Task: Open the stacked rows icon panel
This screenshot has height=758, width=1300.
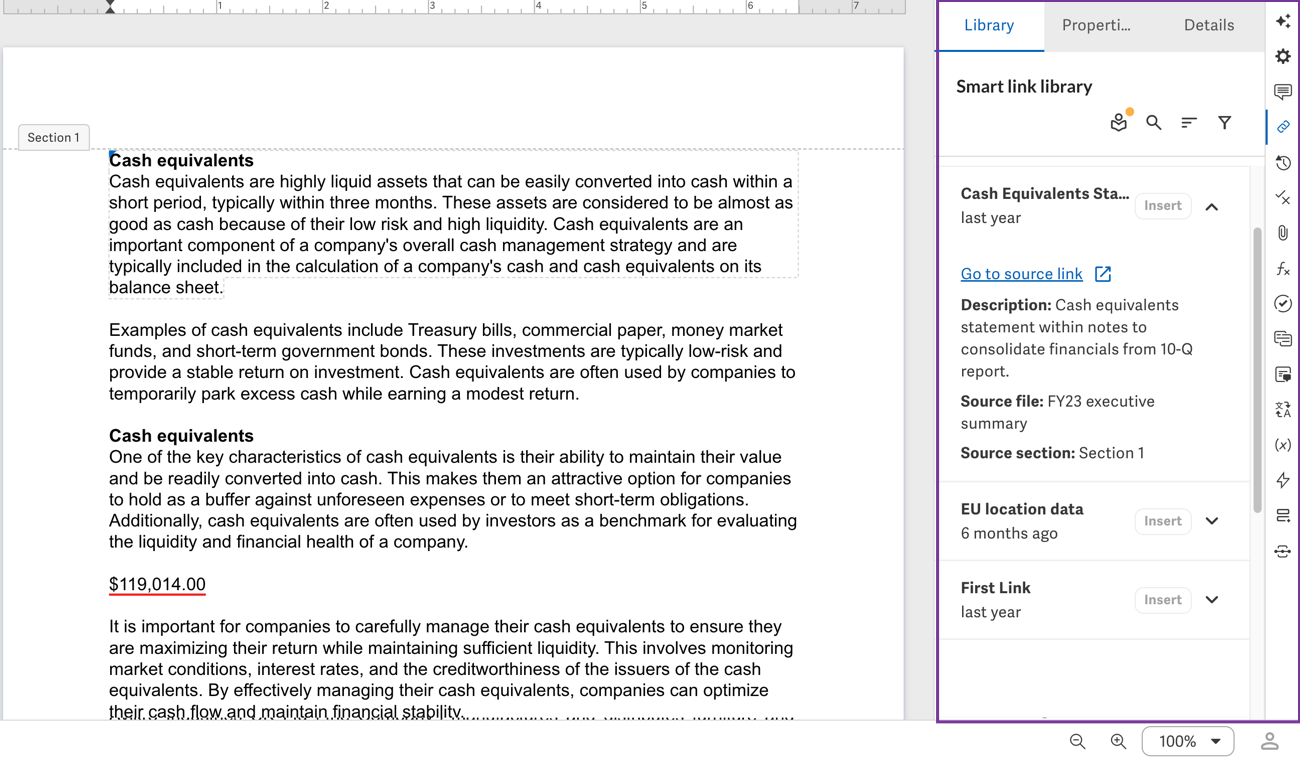Action: click(x=1283, y=516)
